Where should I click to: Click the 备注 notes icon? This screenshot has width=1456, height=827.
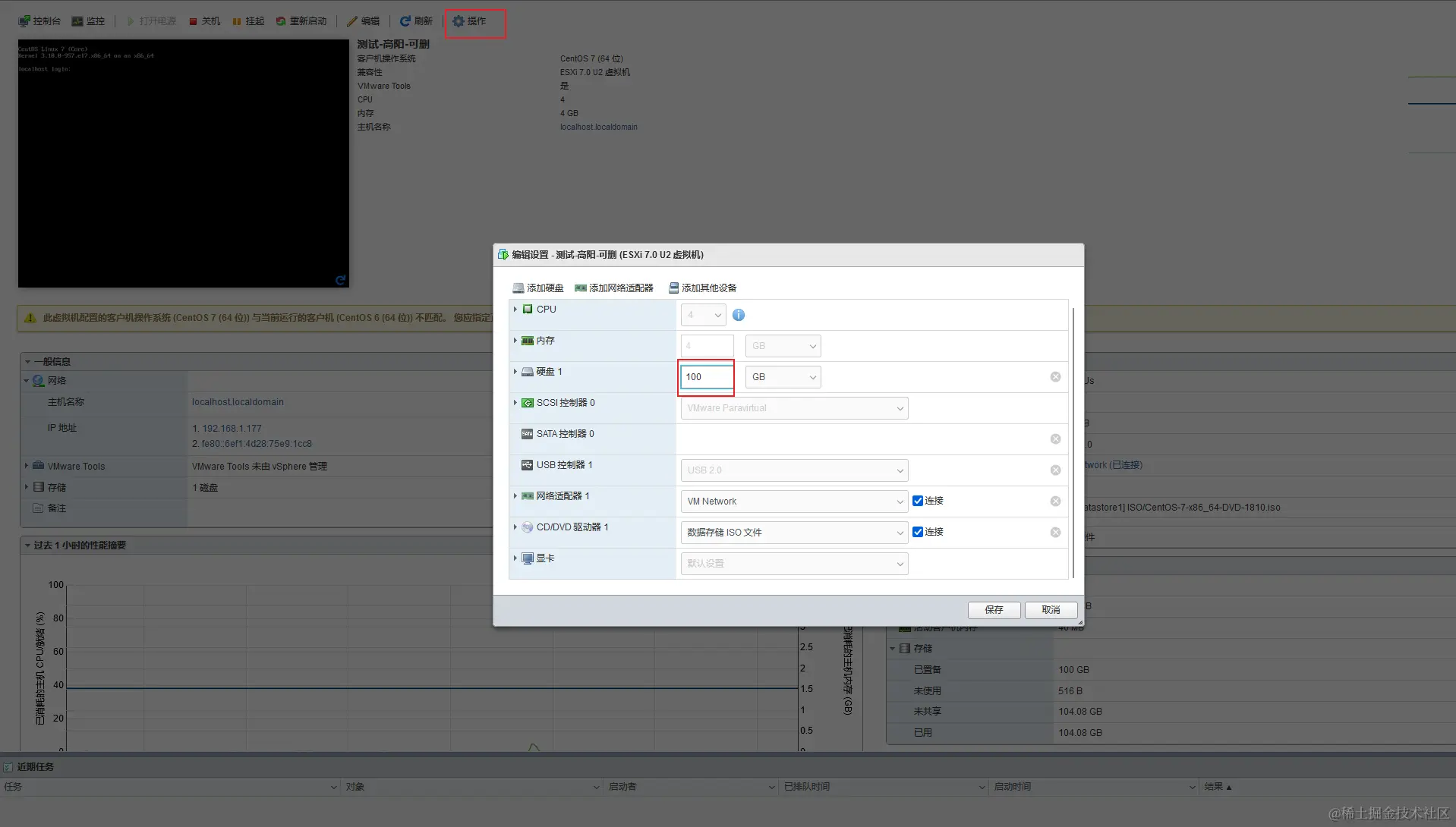pos(38,508)
